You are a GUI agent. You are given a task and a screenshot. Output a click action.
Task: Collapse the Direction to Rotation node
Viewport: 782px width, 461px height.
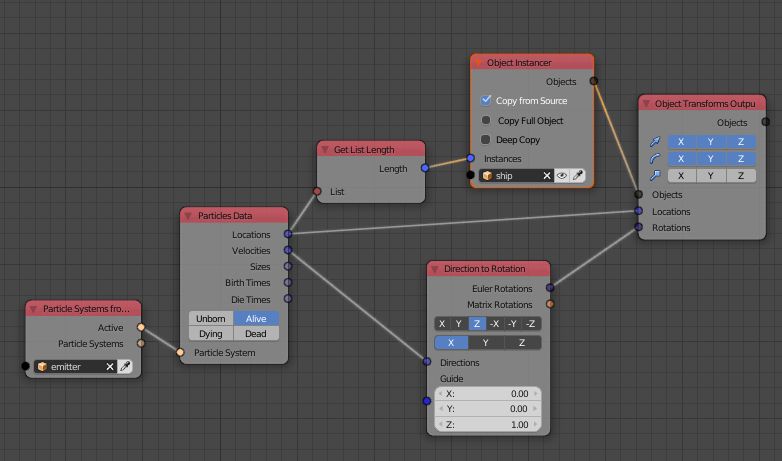point(435,269)
